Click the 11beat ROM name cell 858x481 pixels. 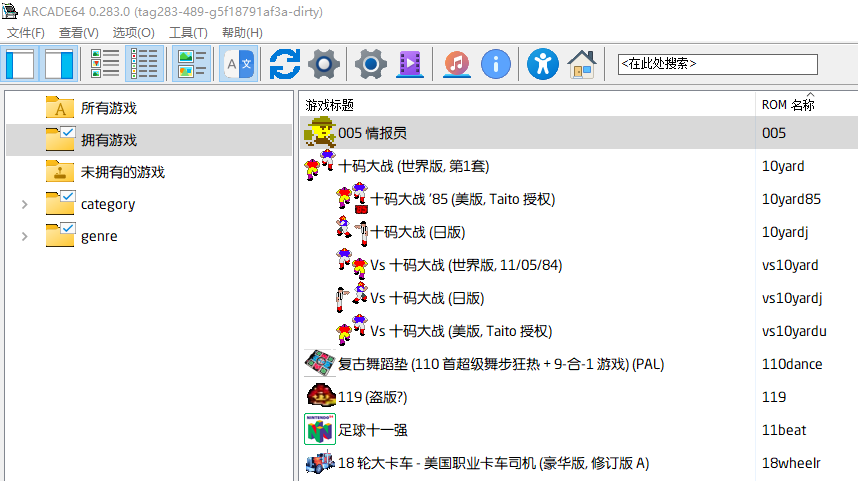coord(784,430)
